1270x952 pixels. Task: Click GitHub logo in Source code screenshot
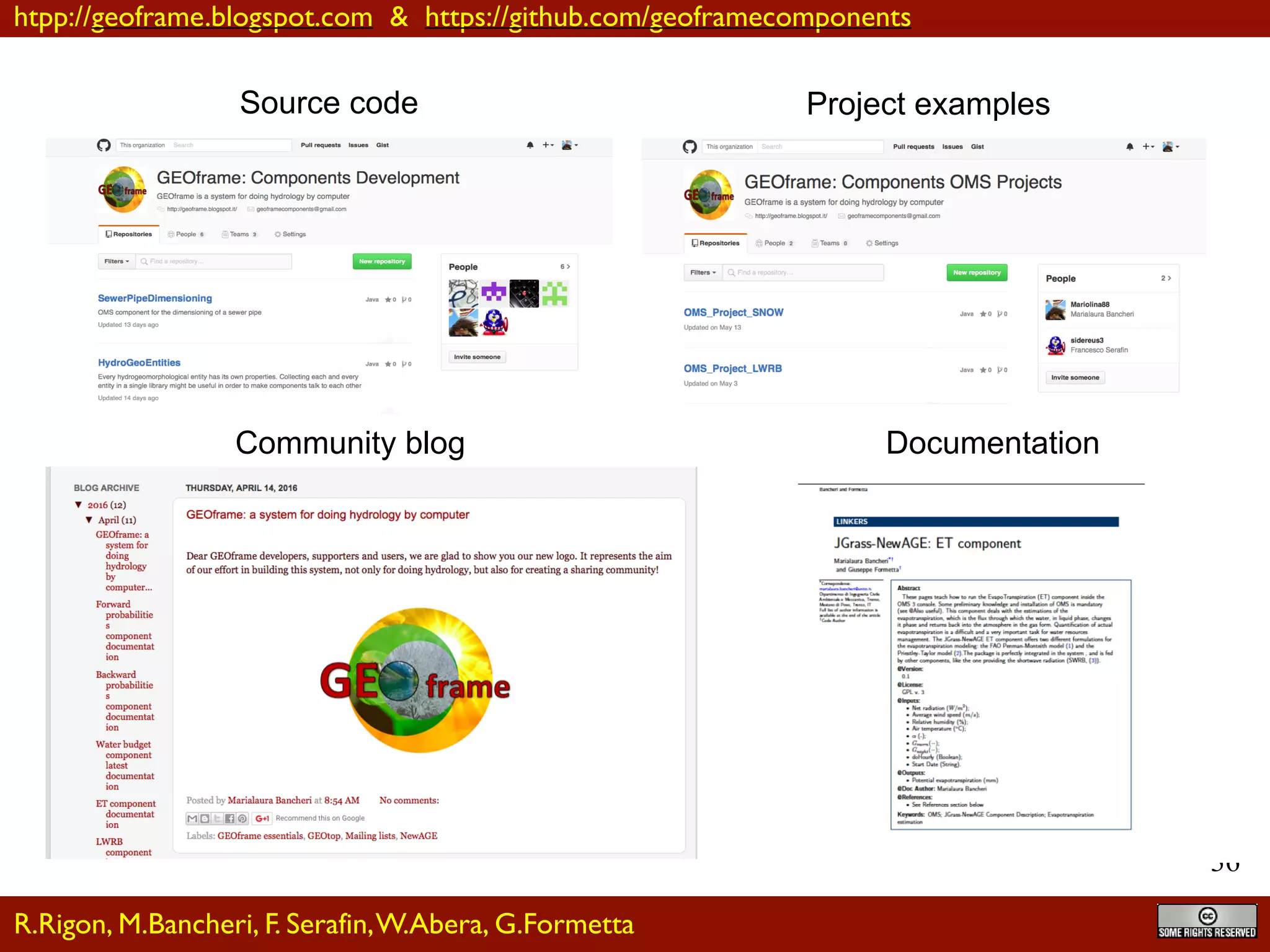[104, 145]
